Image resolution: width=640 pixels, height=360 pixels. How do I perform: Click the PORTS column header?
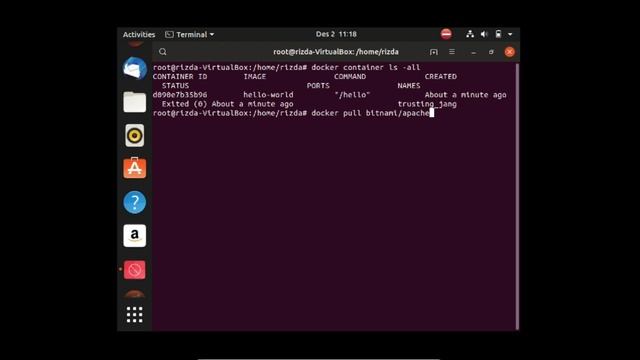318,86
